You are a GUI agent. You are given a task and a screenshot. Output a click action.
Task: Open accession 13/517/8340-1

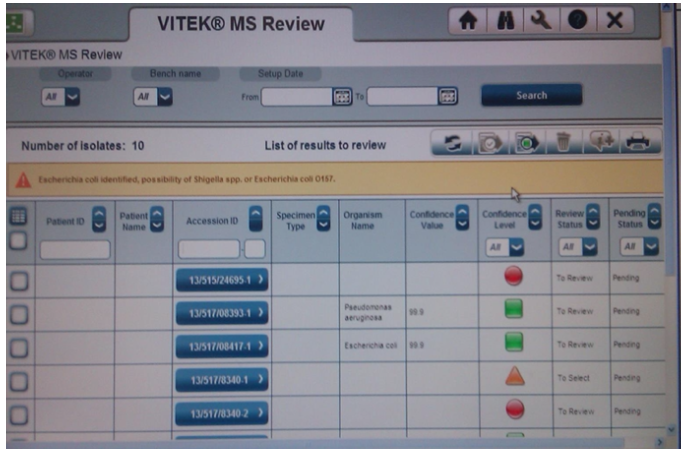point(222,380)
